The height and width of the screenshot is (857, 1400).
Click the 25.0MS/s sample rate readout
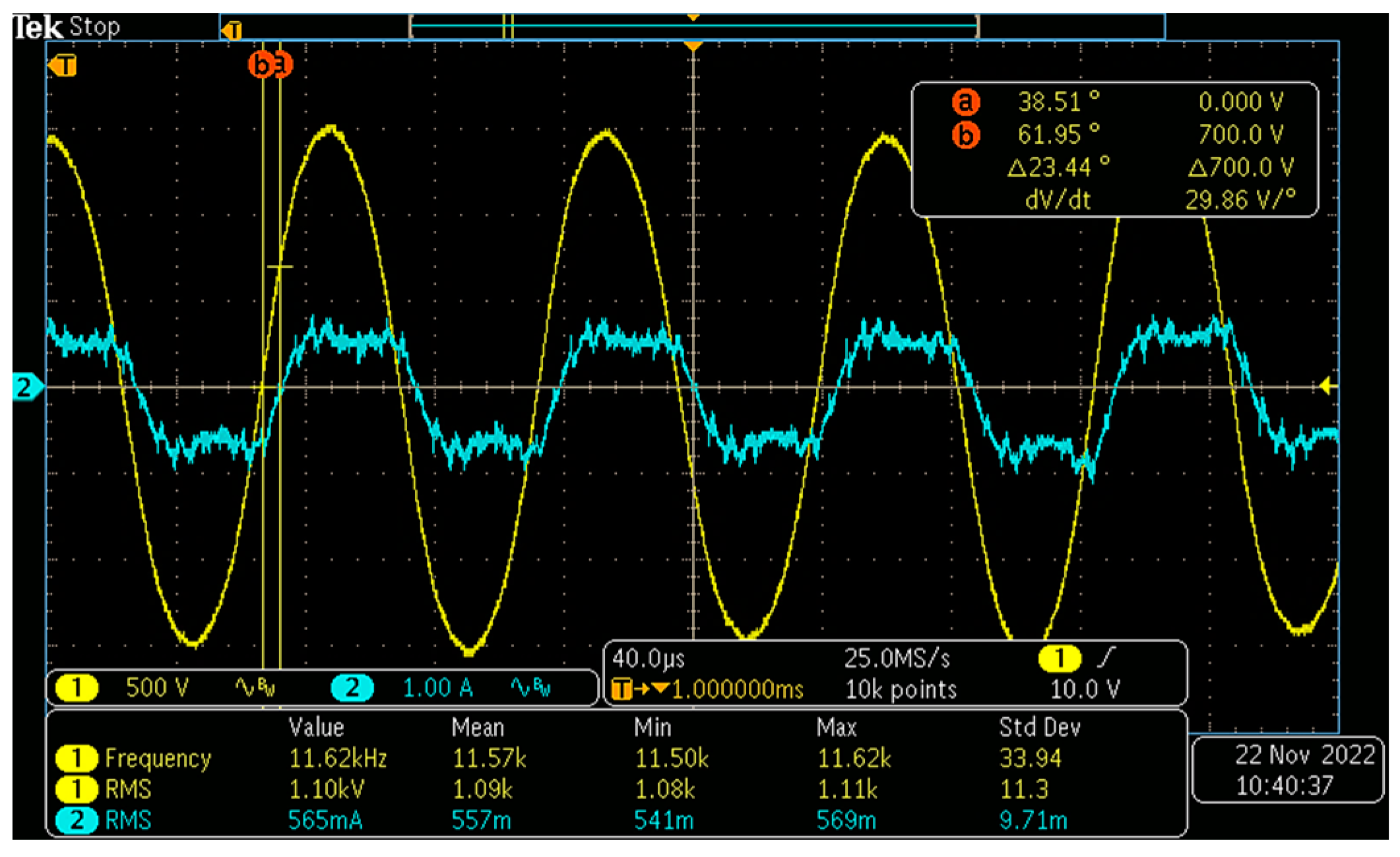(897, 658)
